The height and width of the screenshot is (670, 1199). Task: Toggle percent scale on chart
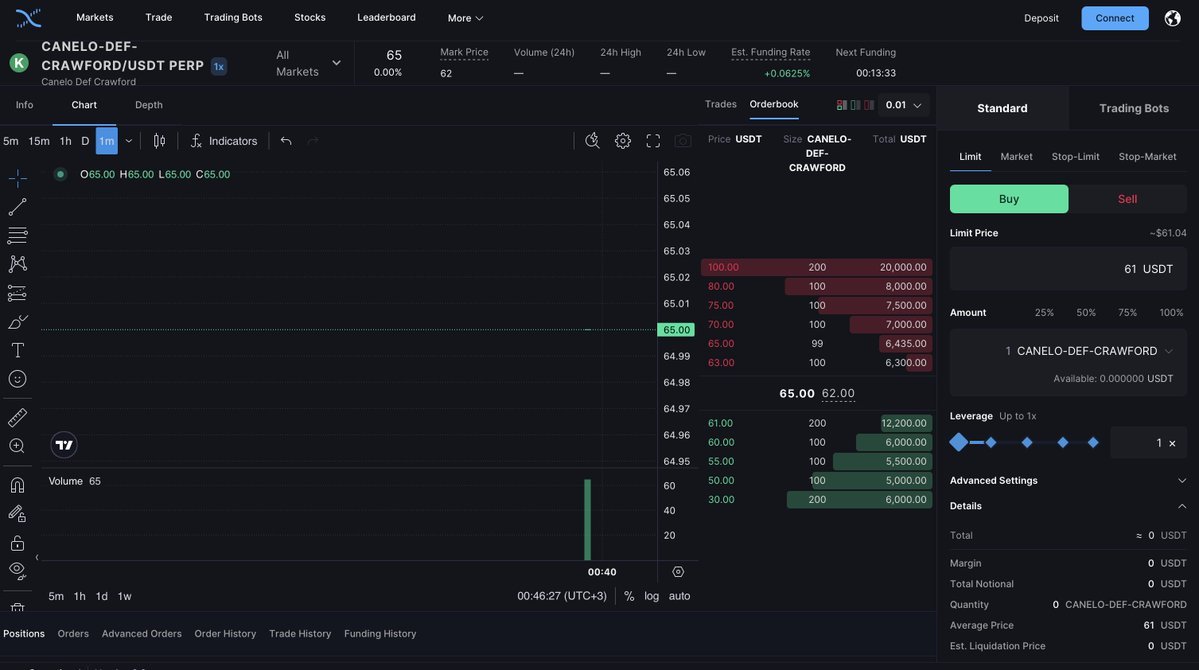(629, 596)
